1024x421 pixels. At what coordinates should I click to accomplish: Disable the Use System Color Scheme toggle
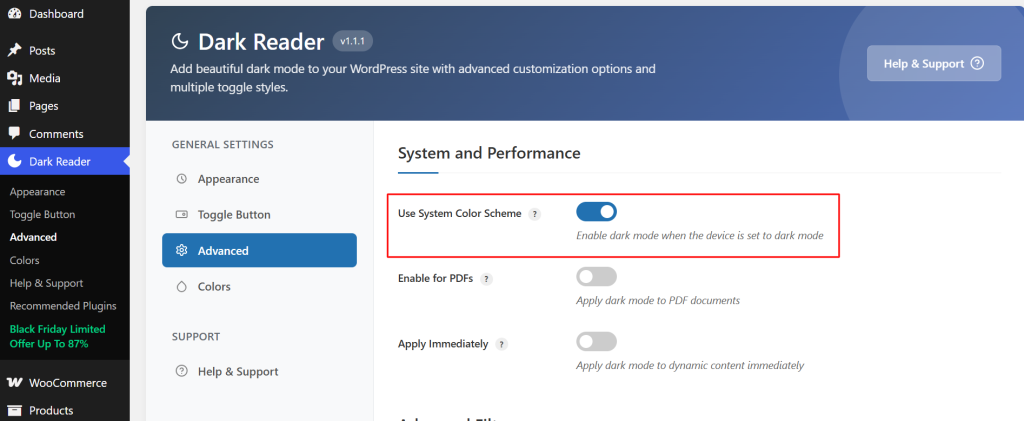click(596, 211)
